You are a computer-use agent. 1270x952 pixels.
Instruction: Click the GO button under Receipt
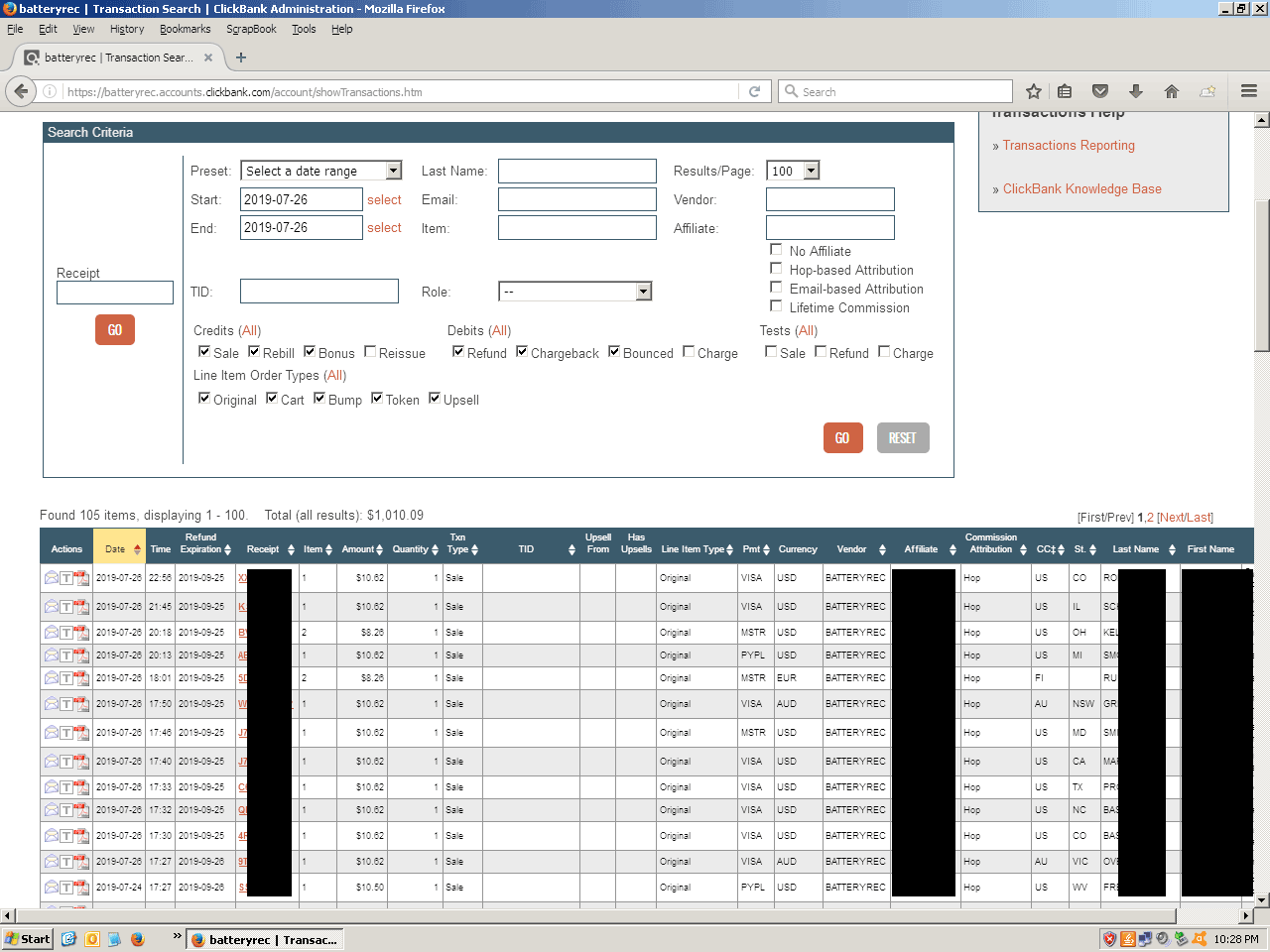click(115, 329)
